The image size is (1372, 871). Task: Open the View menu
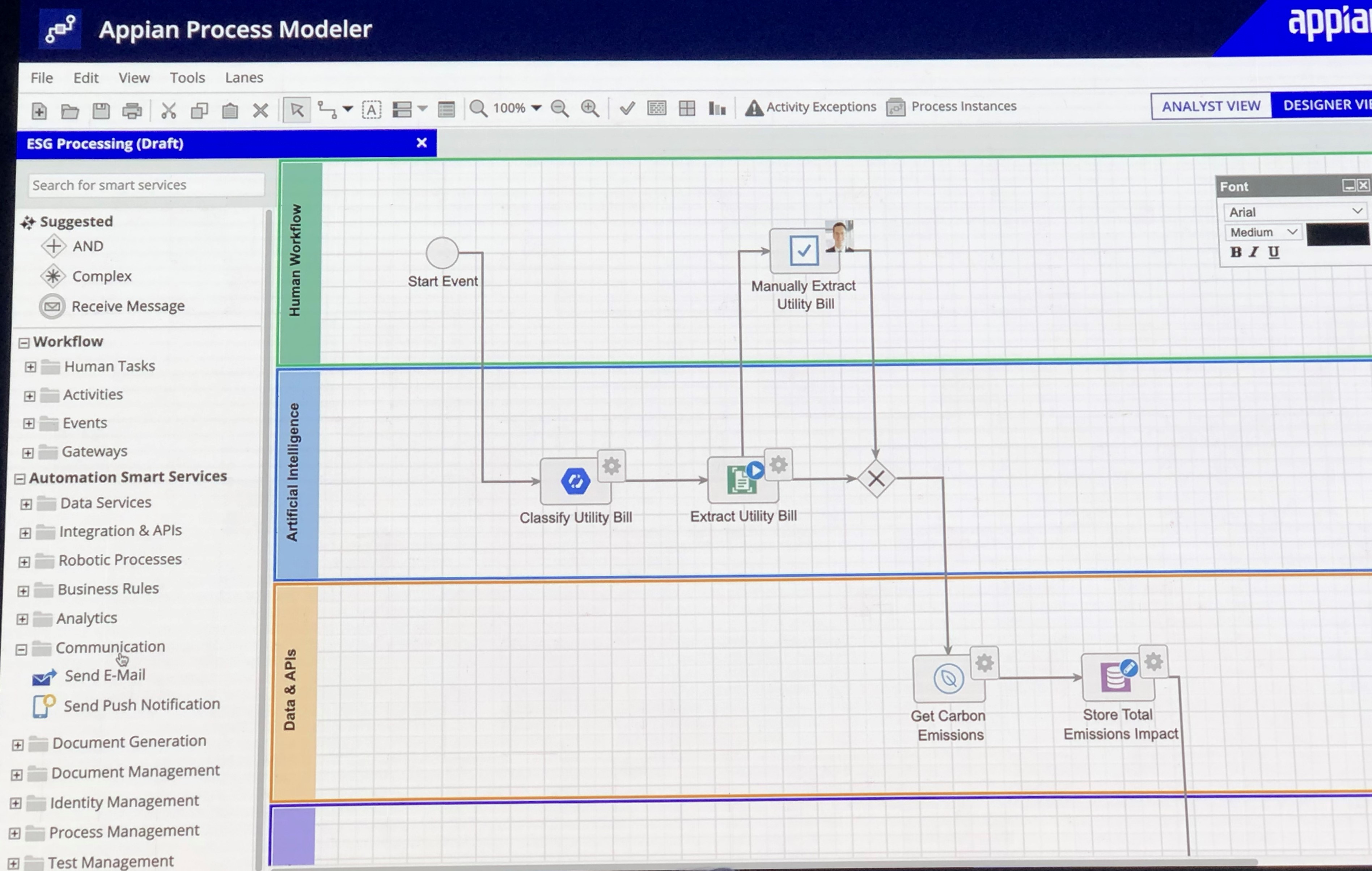(x=134, y=77)
